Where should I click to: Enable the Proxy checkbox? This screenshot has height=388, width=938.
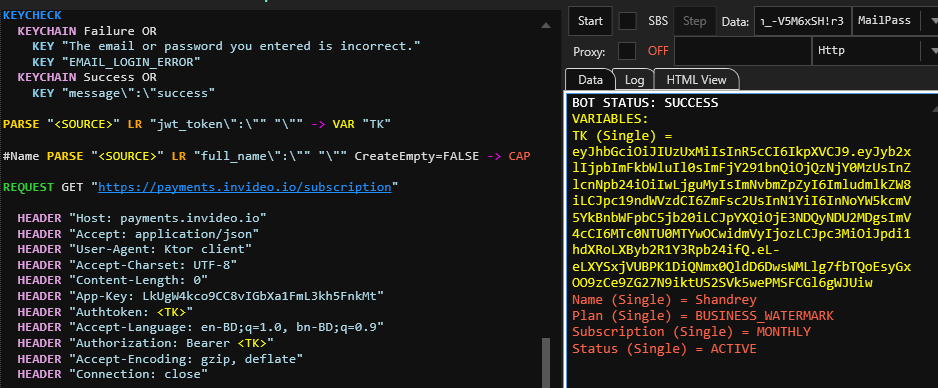(x=627, y=51)
